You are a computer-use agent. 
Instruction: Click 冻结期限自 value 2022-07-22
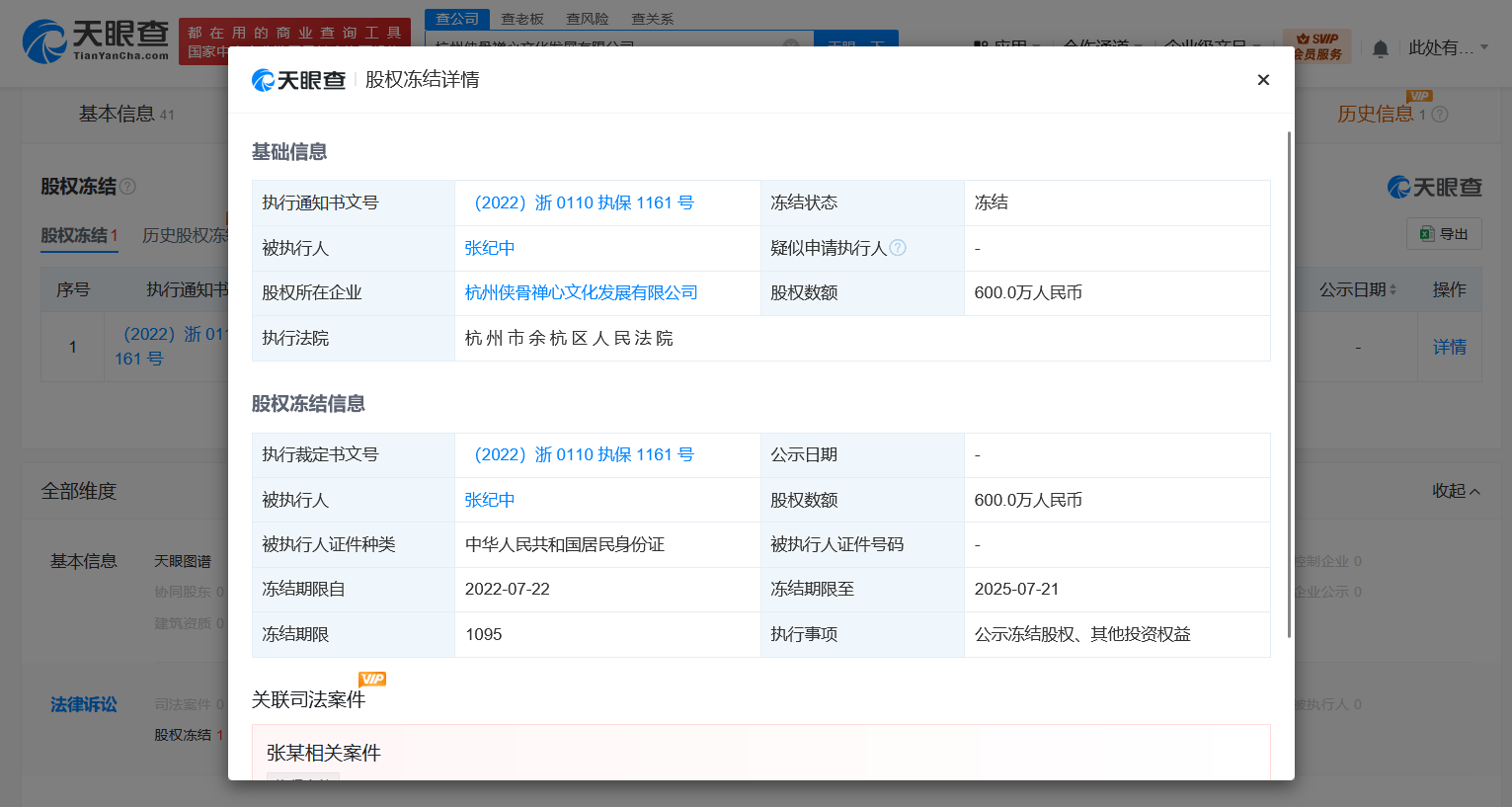coord(508,589)
